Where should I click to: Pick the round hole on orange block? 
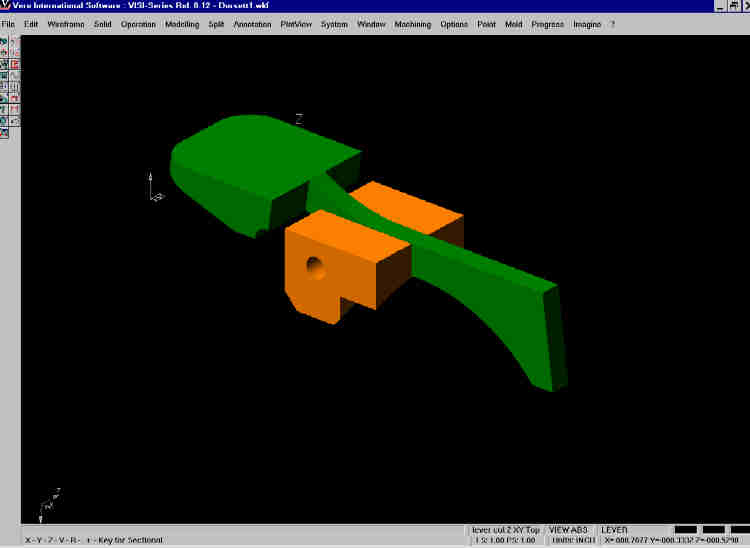pos(315,268)
